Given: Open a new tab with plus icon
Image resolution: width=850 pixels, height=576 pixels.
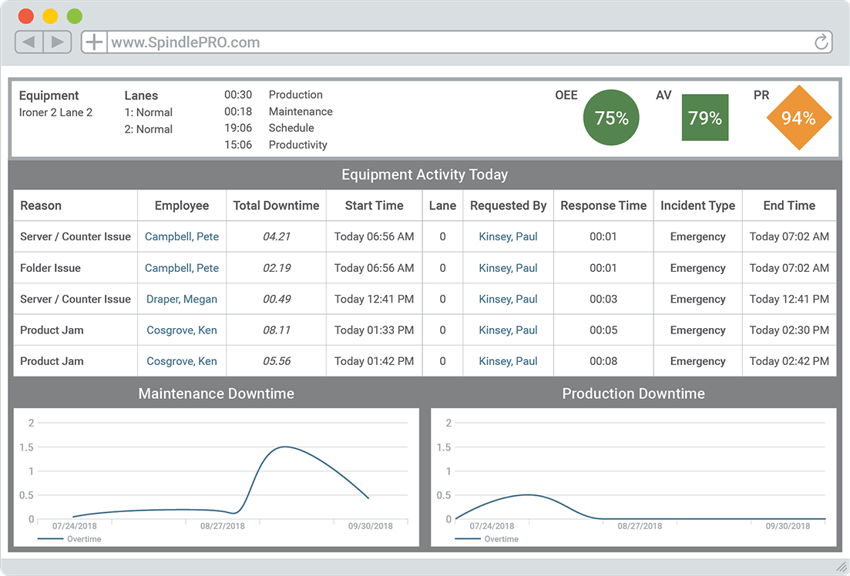Looking at the screenshot, I should point(93,42).
